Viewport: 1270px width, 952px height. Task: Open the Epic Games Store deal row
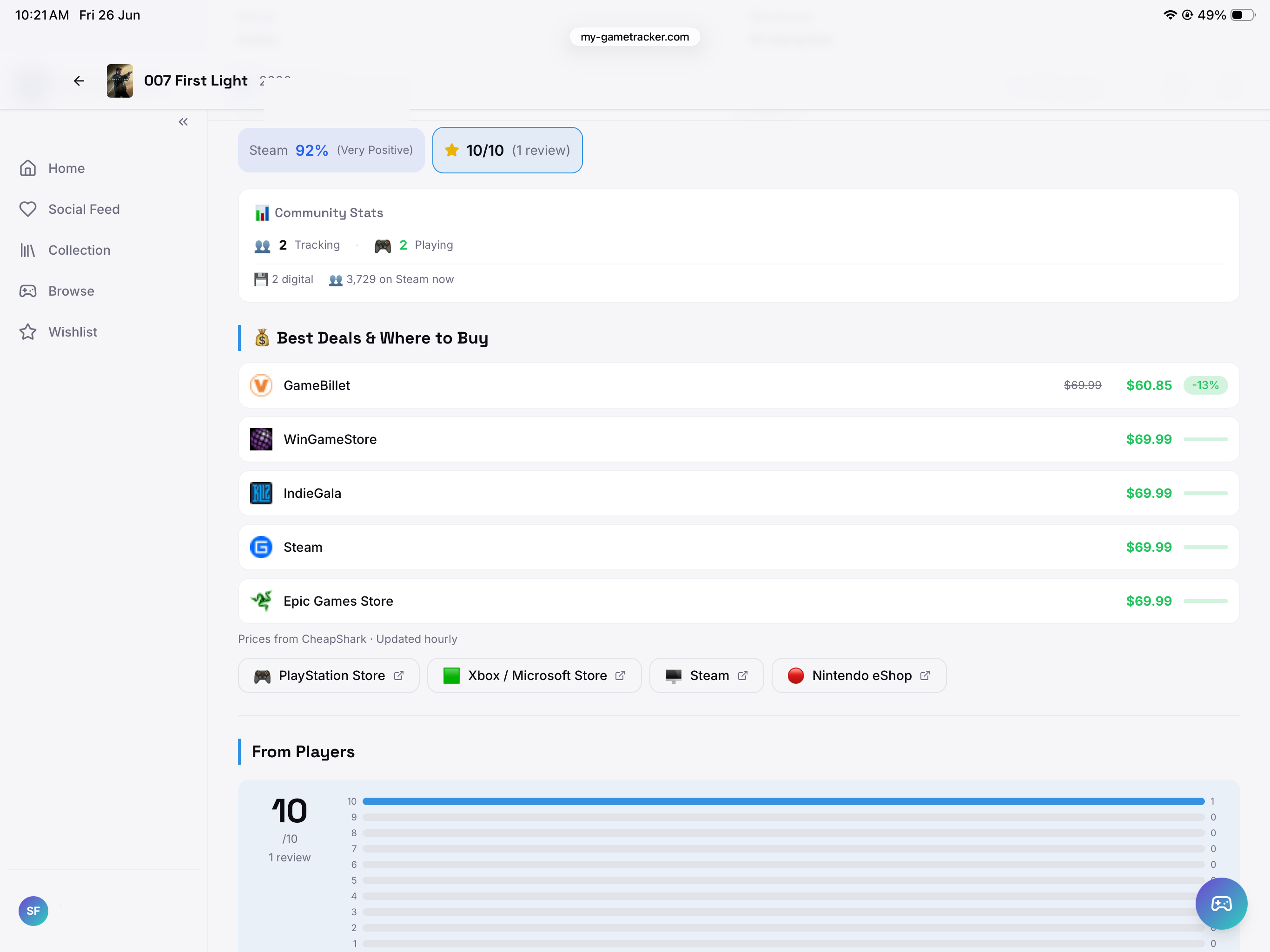click(x=738, y=601)
